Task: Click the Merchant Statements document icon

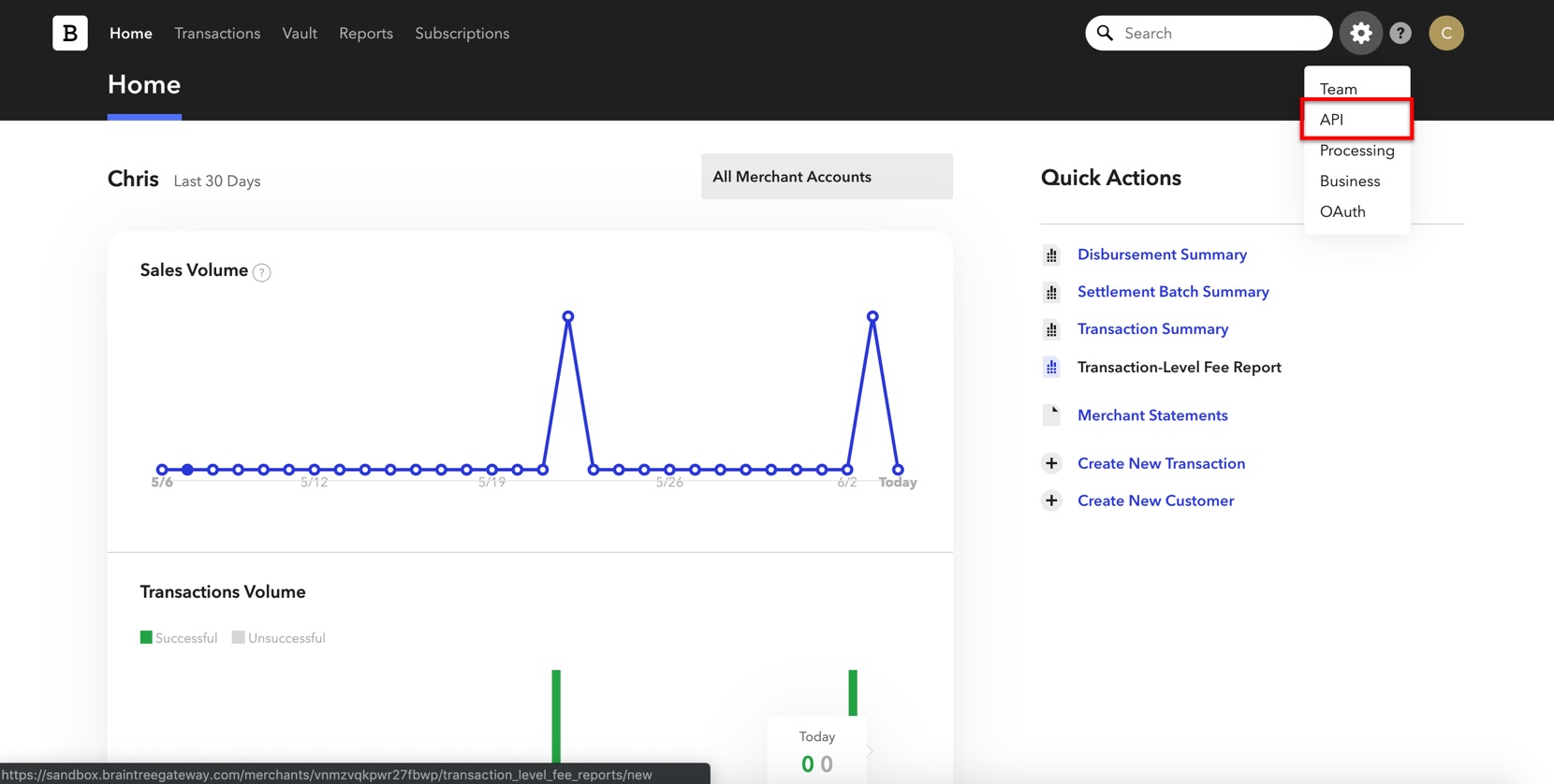Action: [1051, 414]
